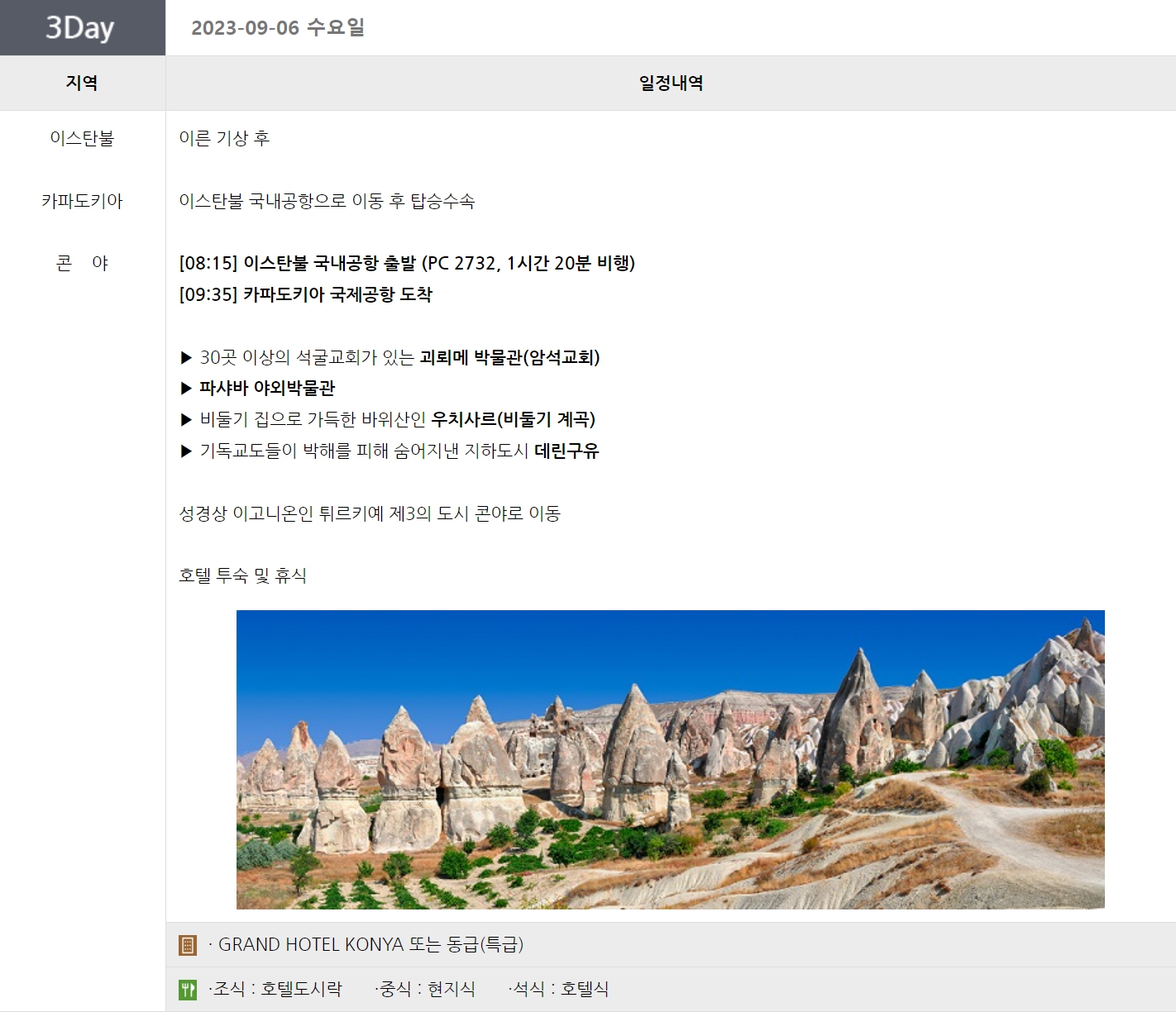Click GRAND HOTEL KONYA hotel name

pyautogui.click(x=311, y=944)
